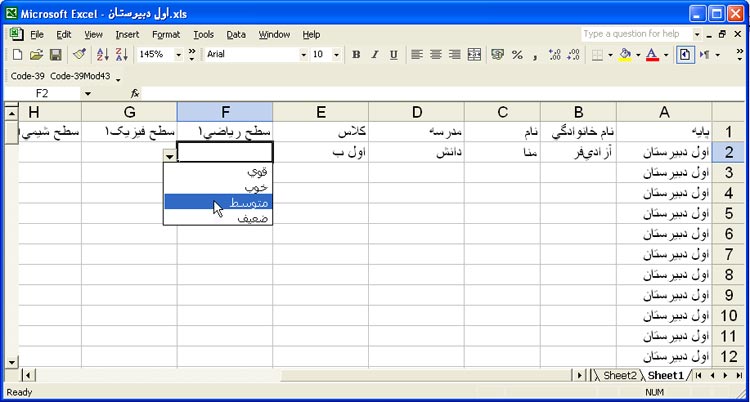Click Merge and Center icon

(x=474, y=55)
